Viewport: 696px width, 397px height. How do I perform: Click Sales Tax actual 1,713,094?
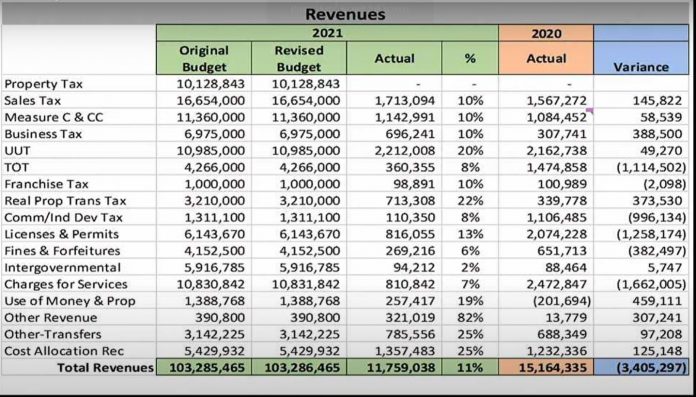405,101
